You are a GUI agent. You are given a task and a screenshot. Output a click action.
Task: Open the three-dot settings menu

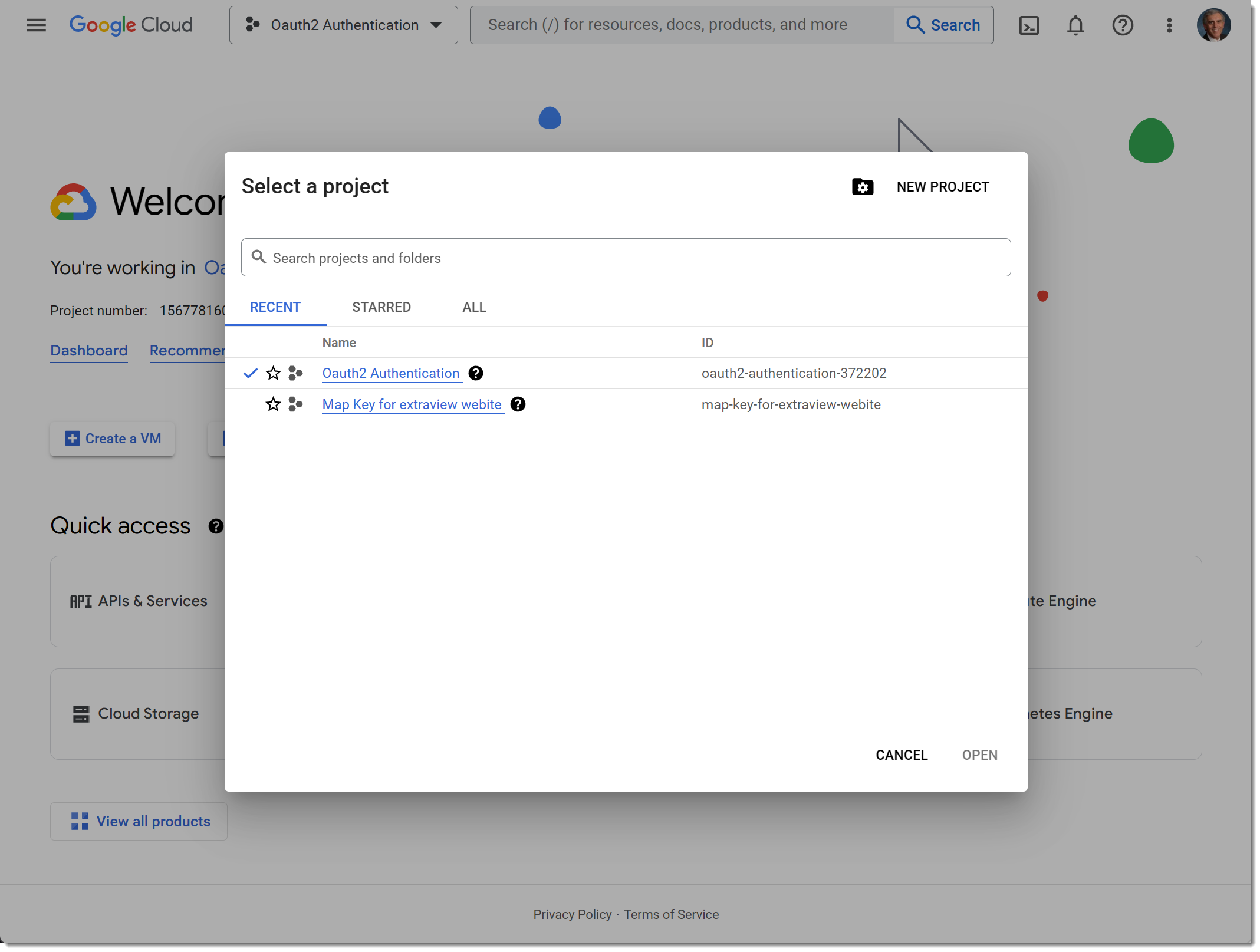[1169, 25]
